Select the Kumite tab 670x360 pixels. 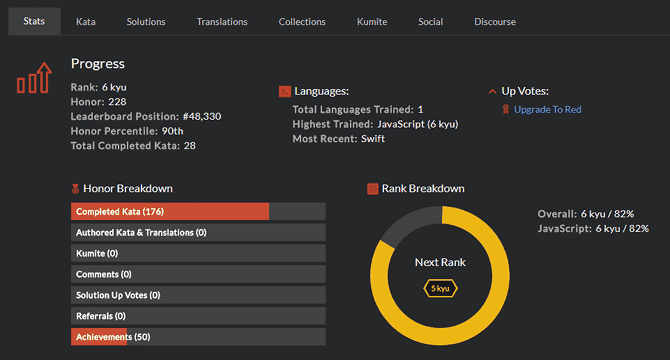372,22
